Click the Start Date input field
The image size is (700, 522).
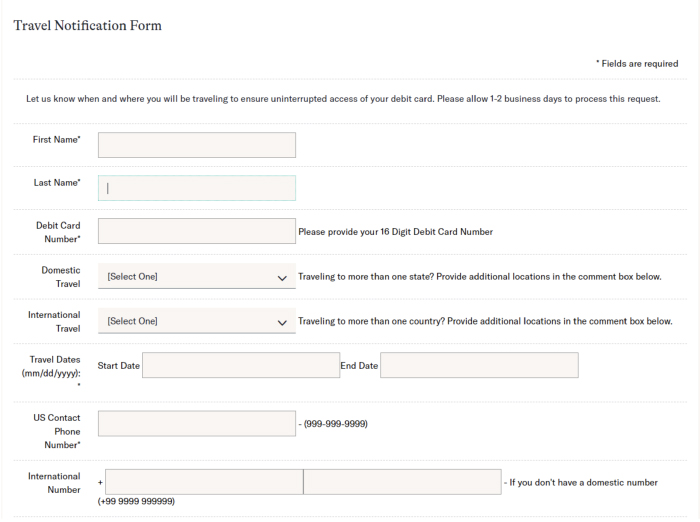pos(241,365)
